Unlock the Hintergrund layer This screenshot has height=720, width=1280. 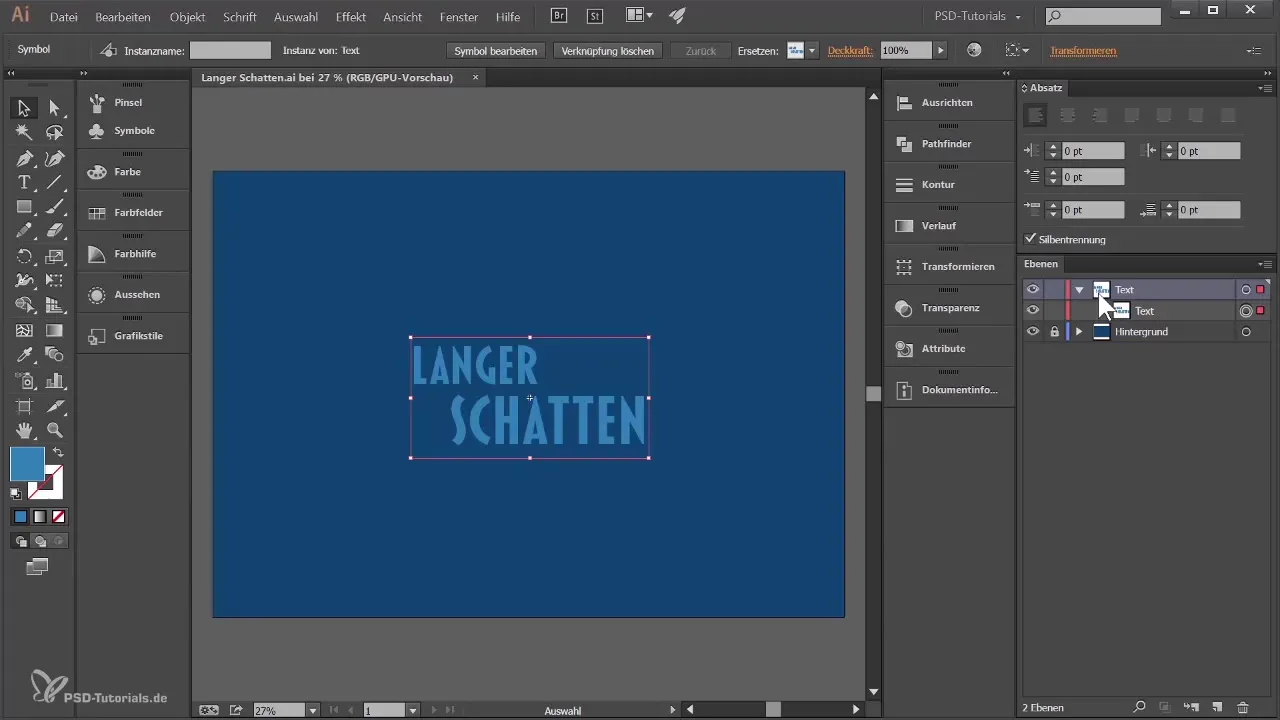point(1054,331)
